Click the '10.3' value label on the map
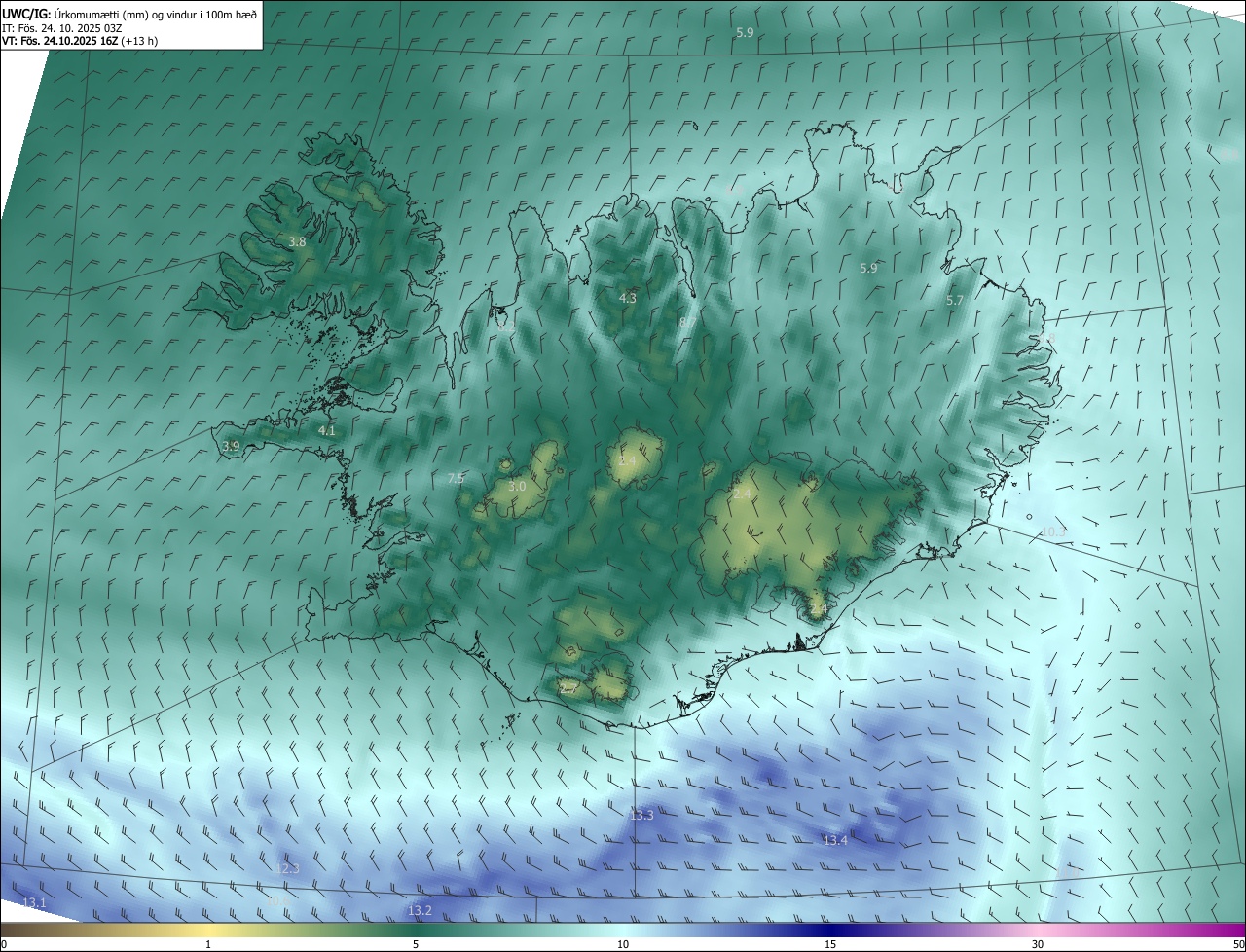 tap(1053, 531)
